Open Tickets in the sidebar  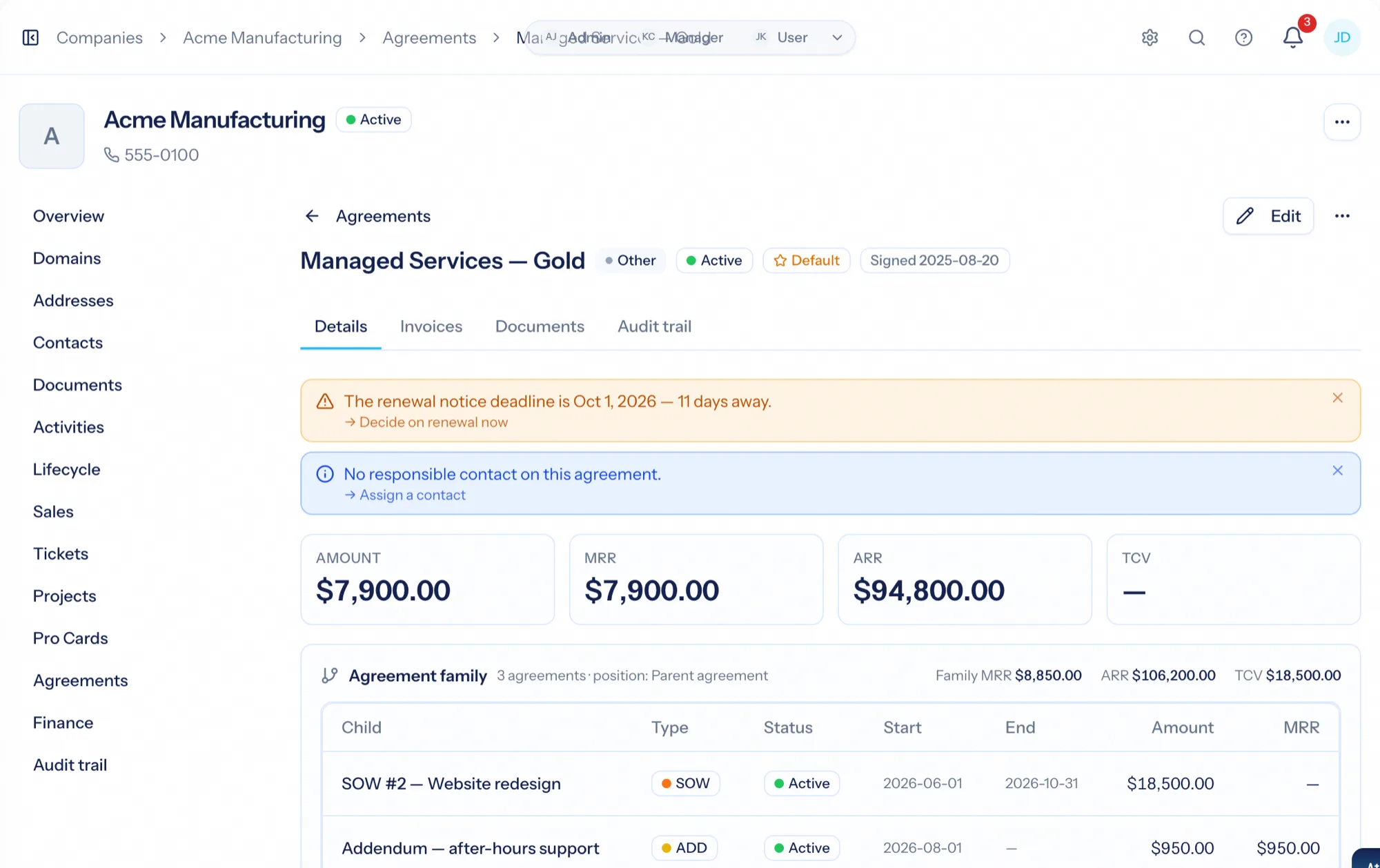tap(61, 553)
